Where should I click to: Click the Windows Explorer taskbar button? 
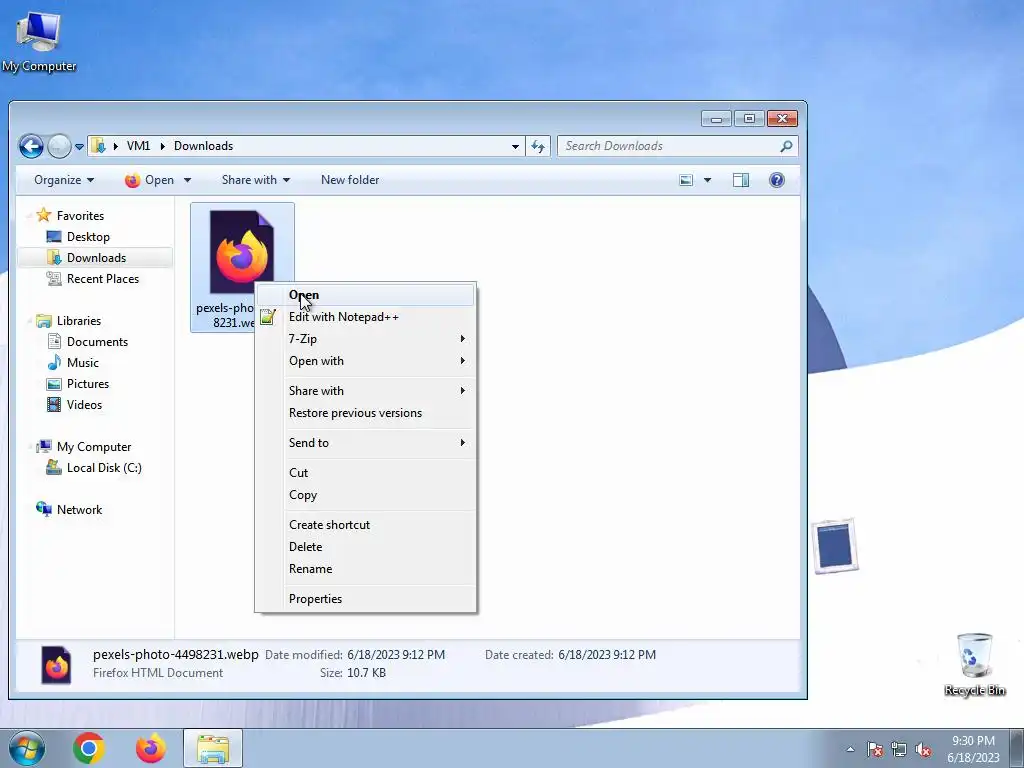click(213, 748)
